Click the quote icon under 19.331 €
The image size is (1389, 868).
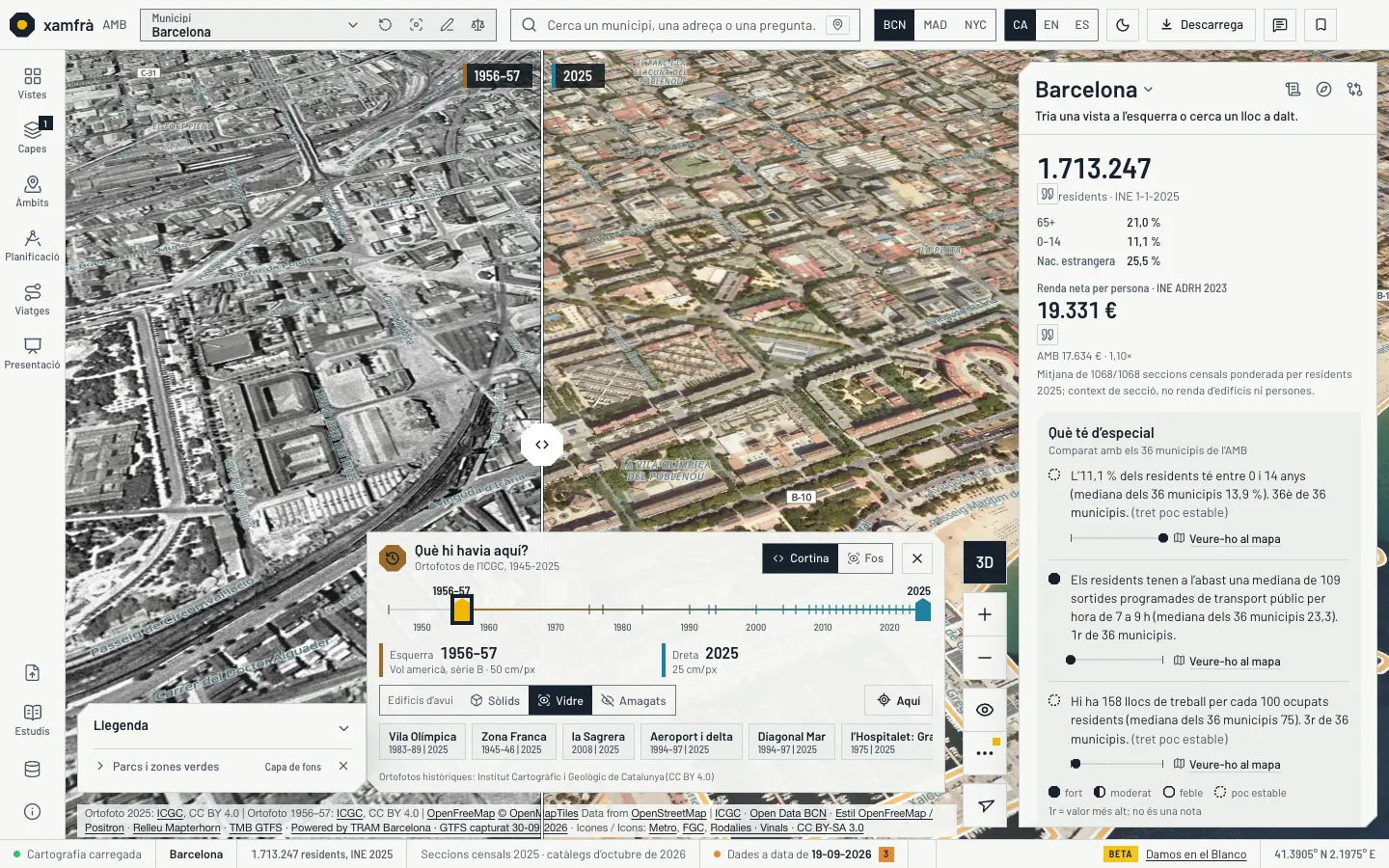1048,335
